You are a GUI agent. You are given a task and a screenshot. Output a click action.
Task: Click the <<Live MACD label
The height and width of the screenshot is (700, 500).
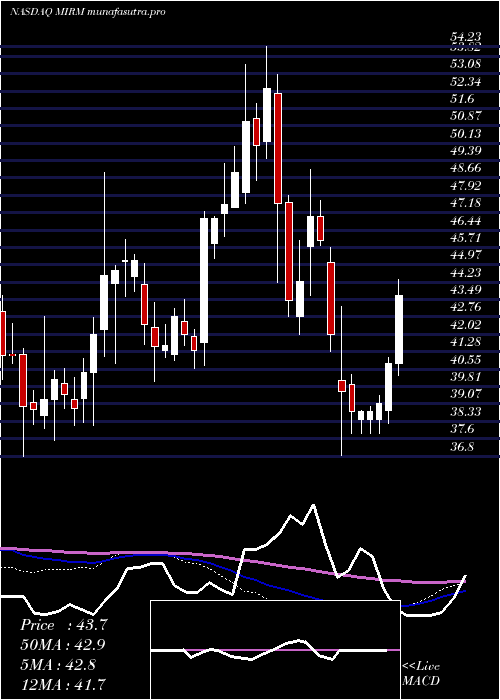pos(421,674)
